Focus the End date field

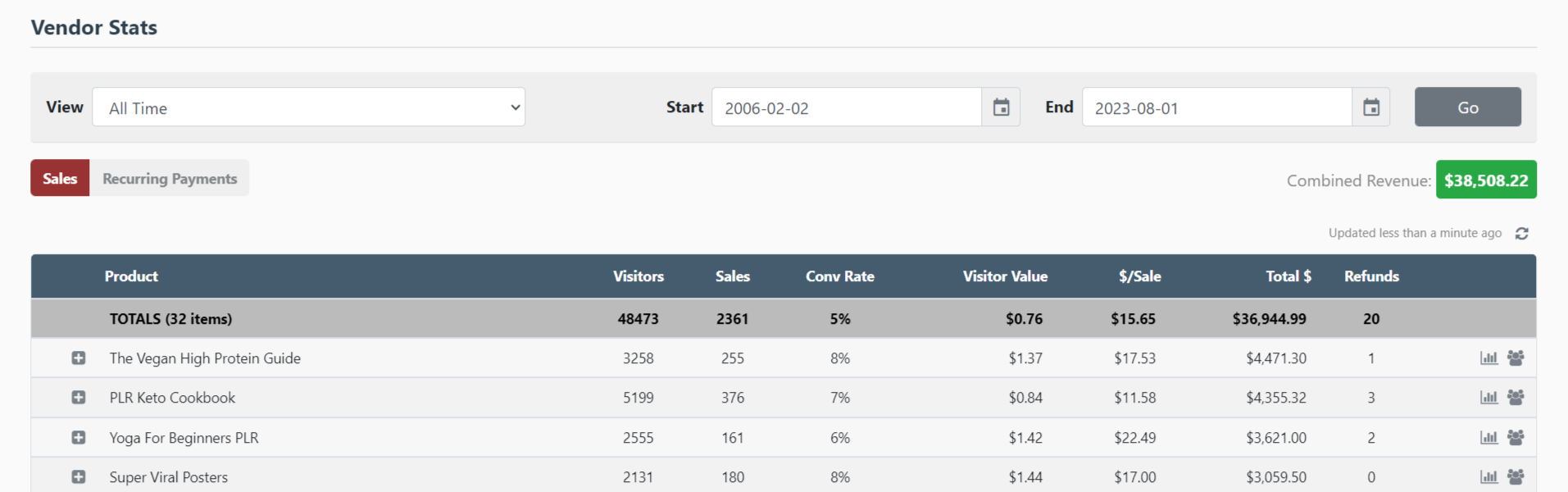tap(1217, 107)
